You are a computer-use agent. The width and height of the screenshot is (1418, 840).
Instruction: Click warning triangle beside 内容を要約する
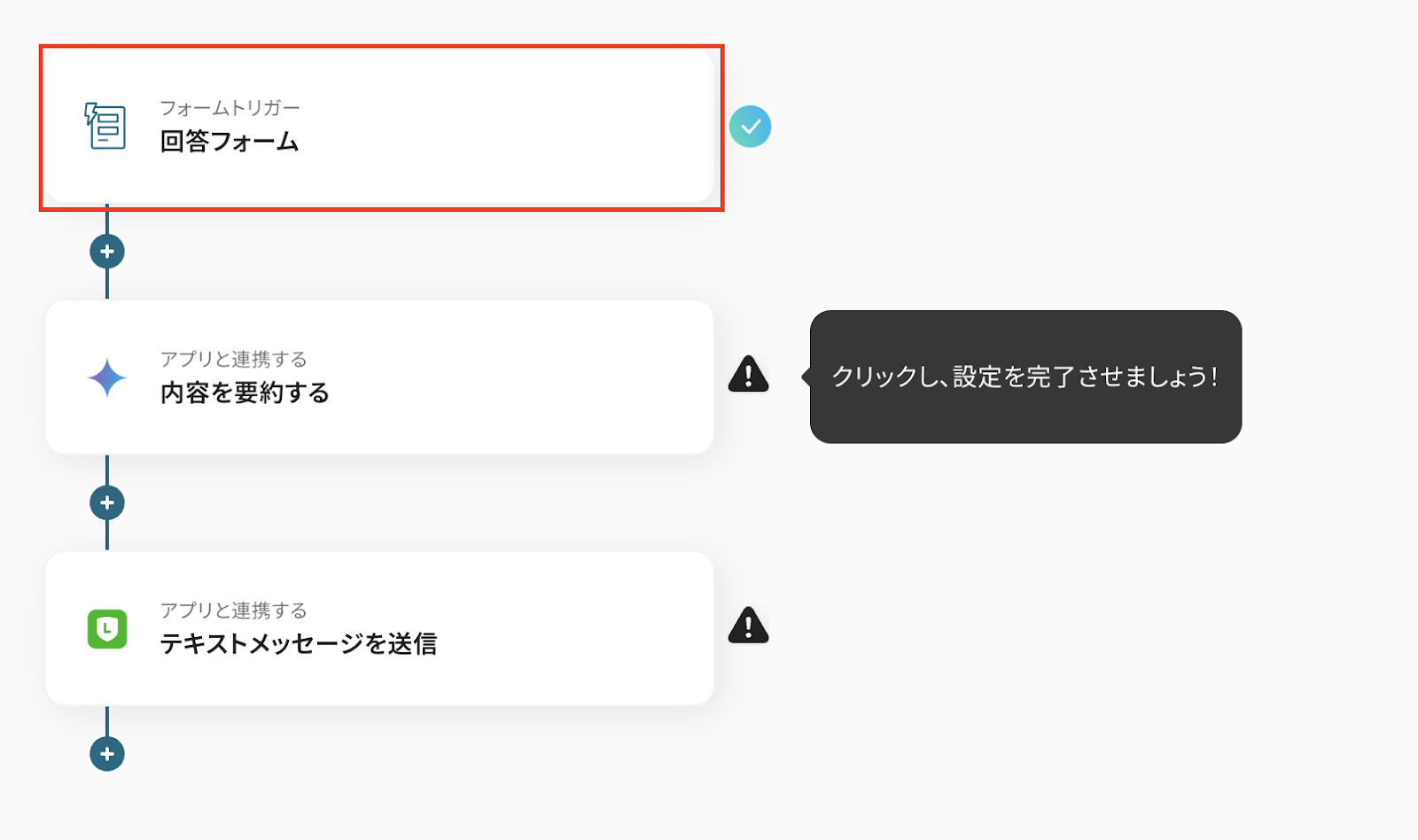pos(748,375)
